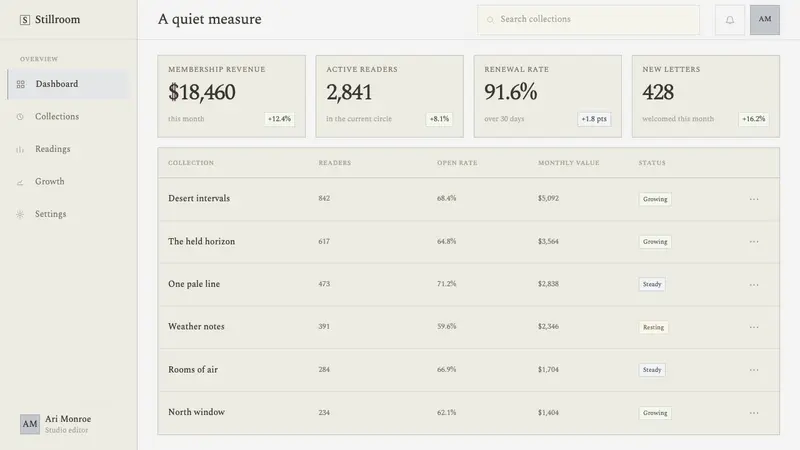Viewport: 800px width, 450px height.
Task: Open more options for The held horizon
Action: coord(754,241)
